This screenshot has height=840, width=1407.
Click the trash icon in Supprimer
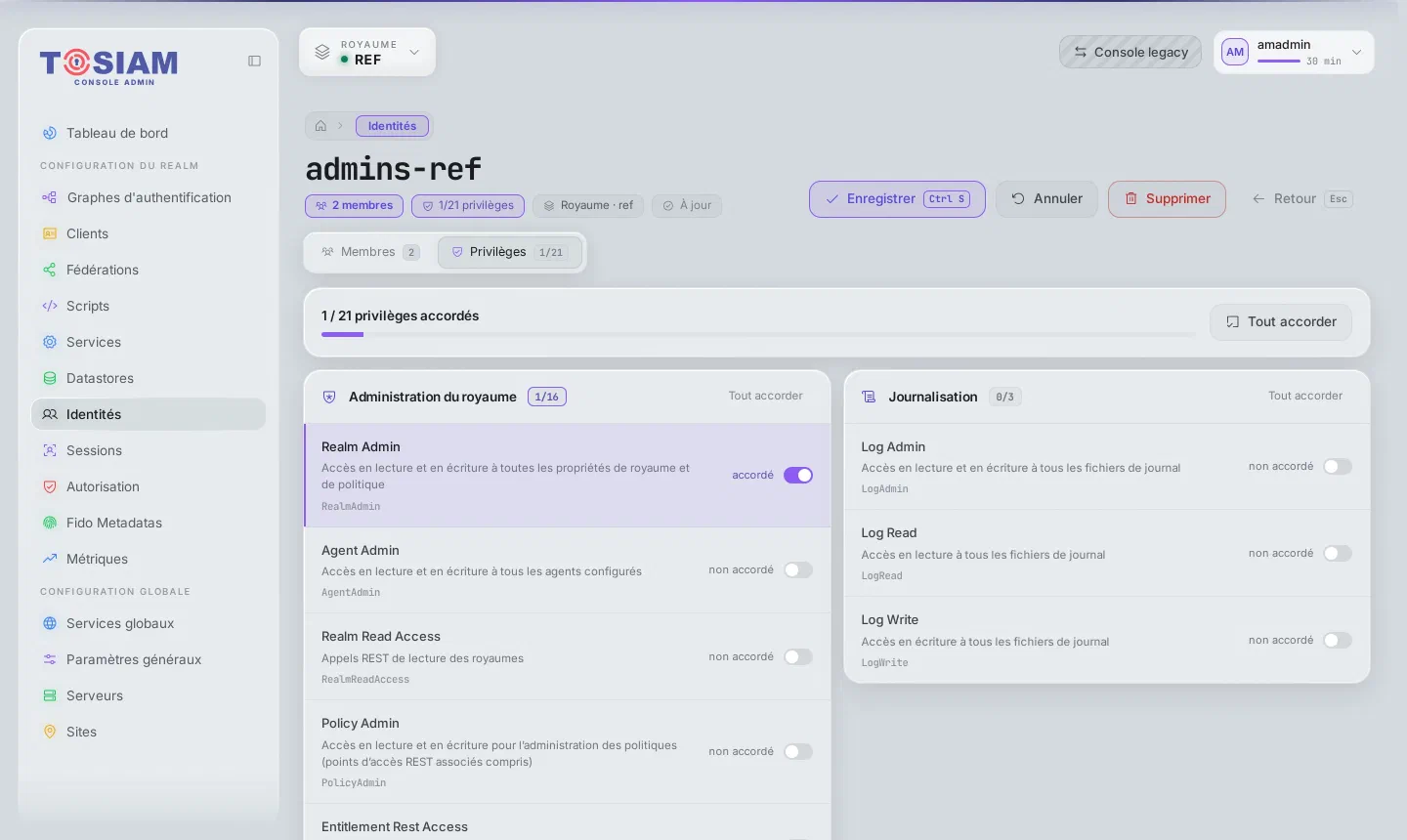[1131, 198]
